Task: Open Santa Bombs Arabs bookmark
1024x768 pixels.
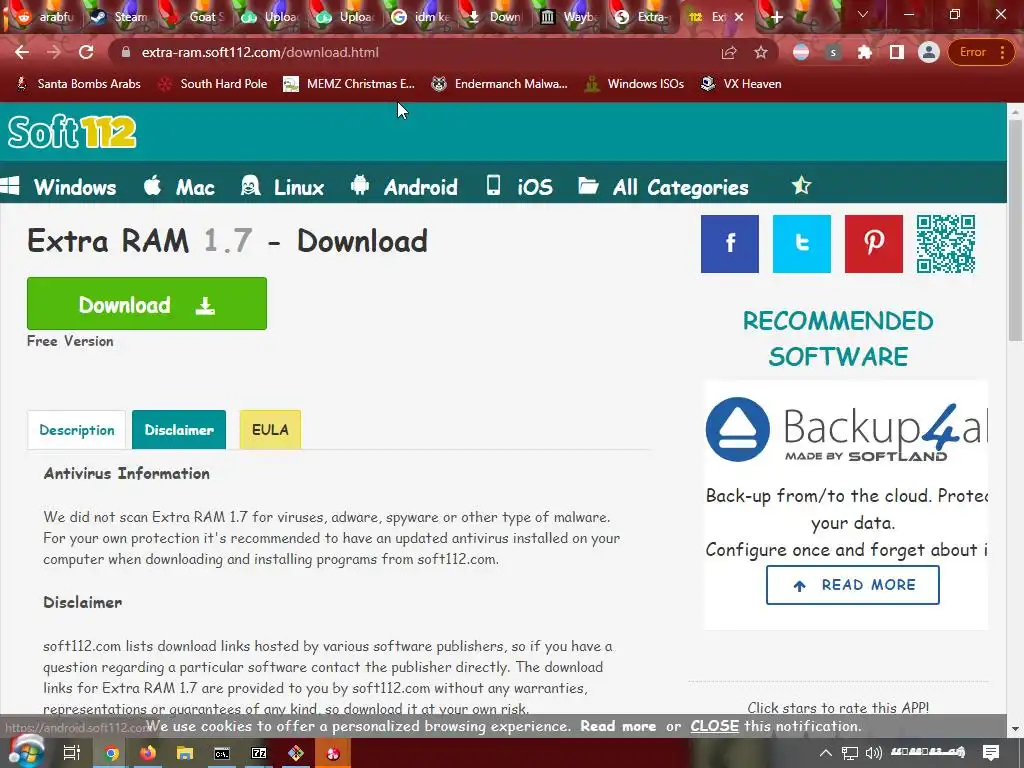Action: click(78, 84)
